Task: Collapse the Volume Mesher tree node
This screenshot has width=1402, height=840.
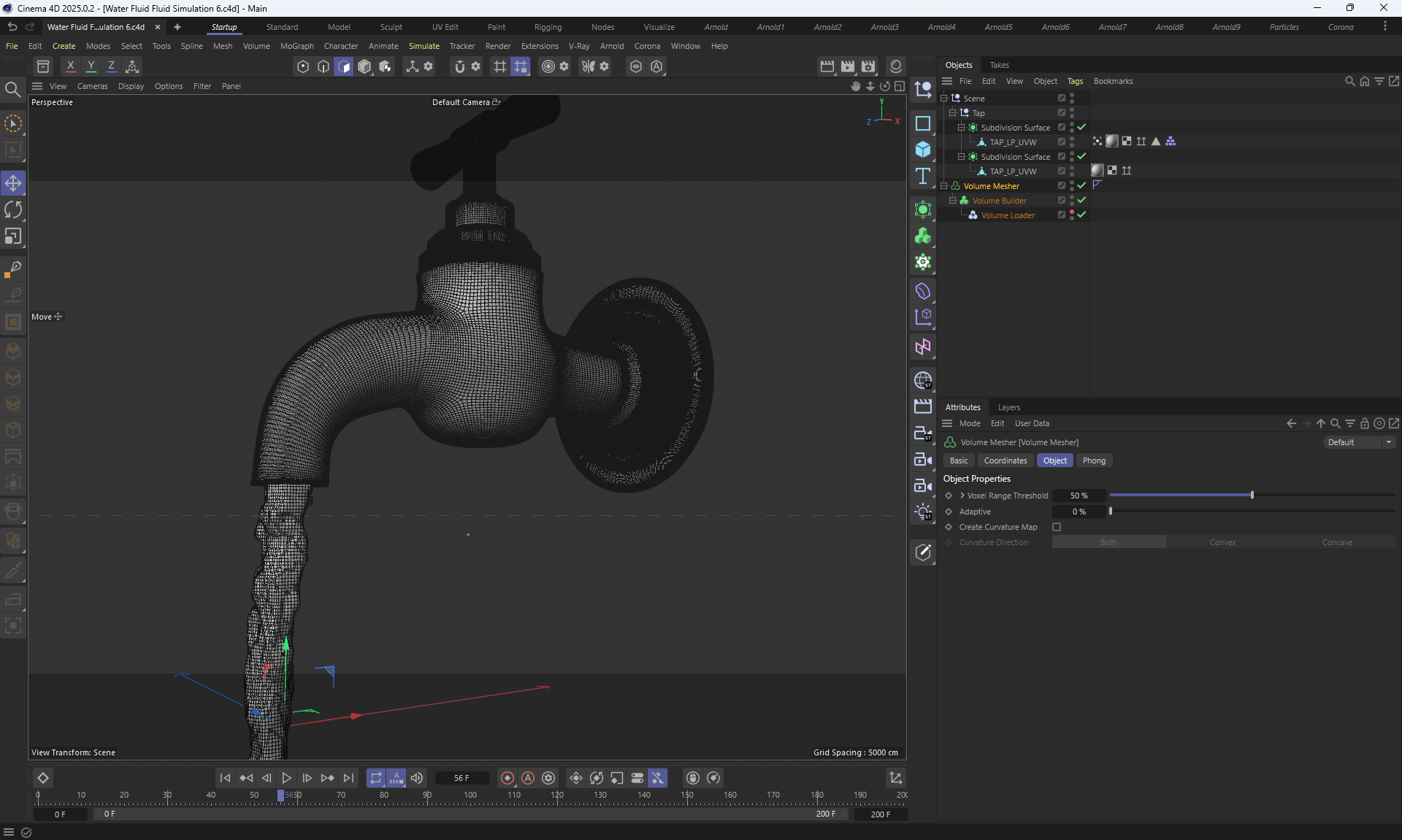Action: 943,186
